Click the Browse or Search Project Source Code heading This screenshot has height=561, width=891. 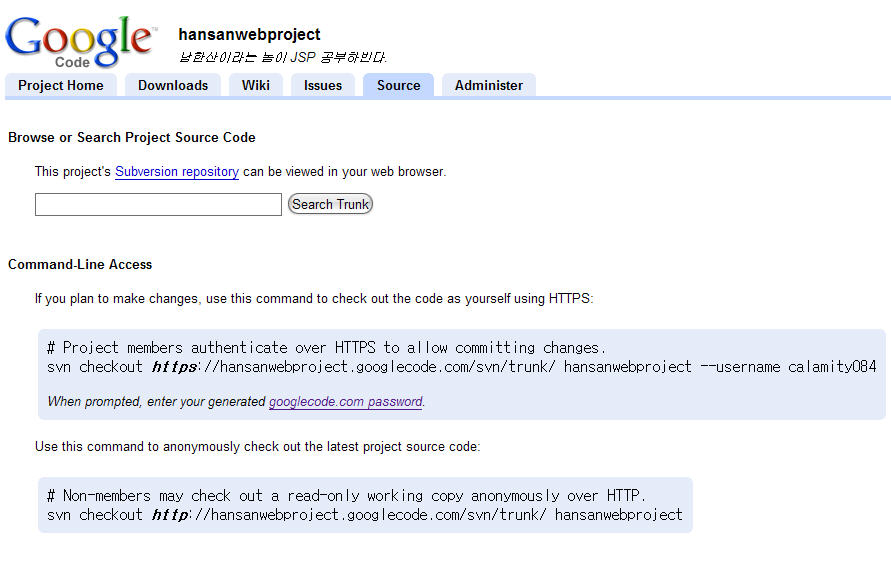(x=132, y=138)
